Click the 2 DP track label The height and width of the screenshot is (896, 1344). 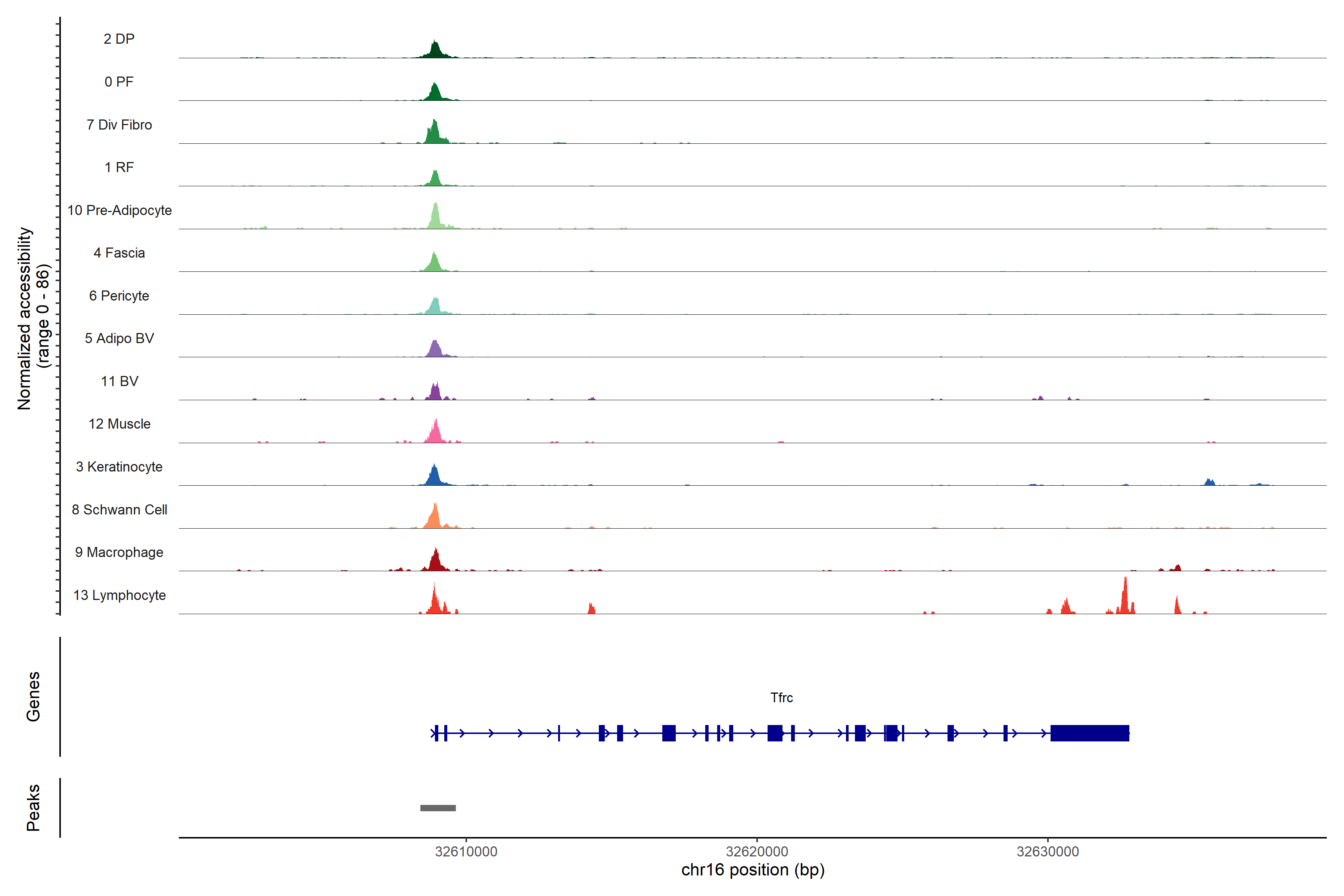click(x=119, y=39)
